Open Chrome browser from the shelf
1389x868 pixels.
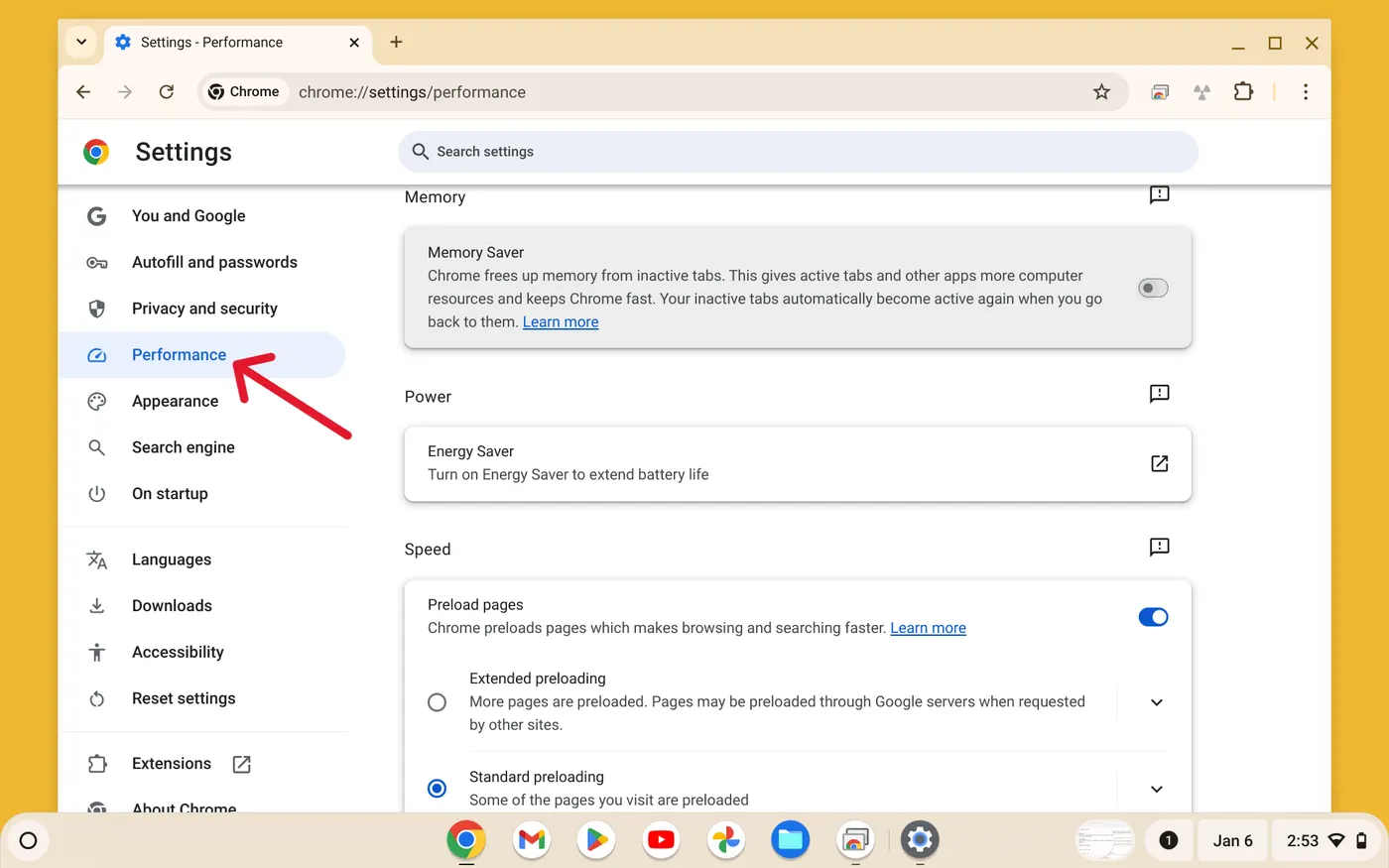point(466,840)
